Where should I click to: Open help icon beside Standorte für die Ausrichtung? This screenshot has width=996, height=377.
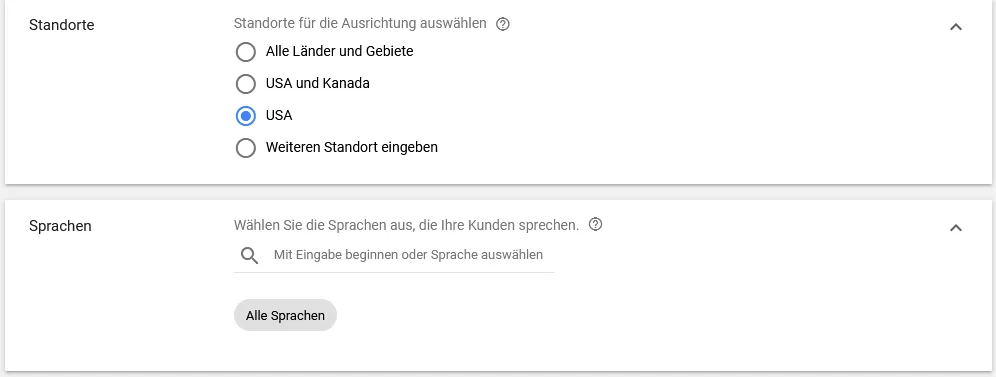point(503,24)
